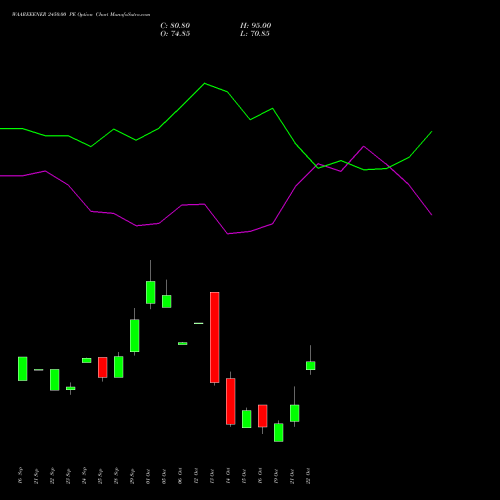Click the 16 Oct date axis label

260,476
